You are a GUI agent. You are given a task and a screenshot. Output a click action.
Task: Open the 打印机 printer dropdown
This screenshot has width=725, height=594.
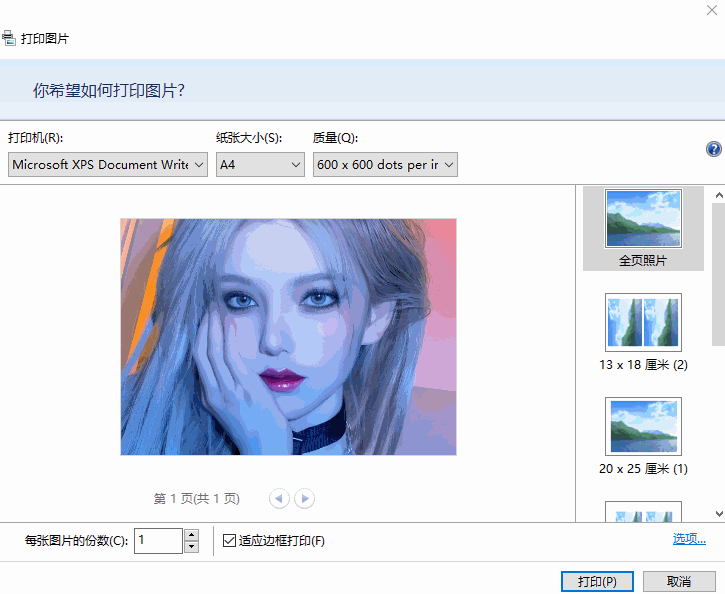click(108, 165)
